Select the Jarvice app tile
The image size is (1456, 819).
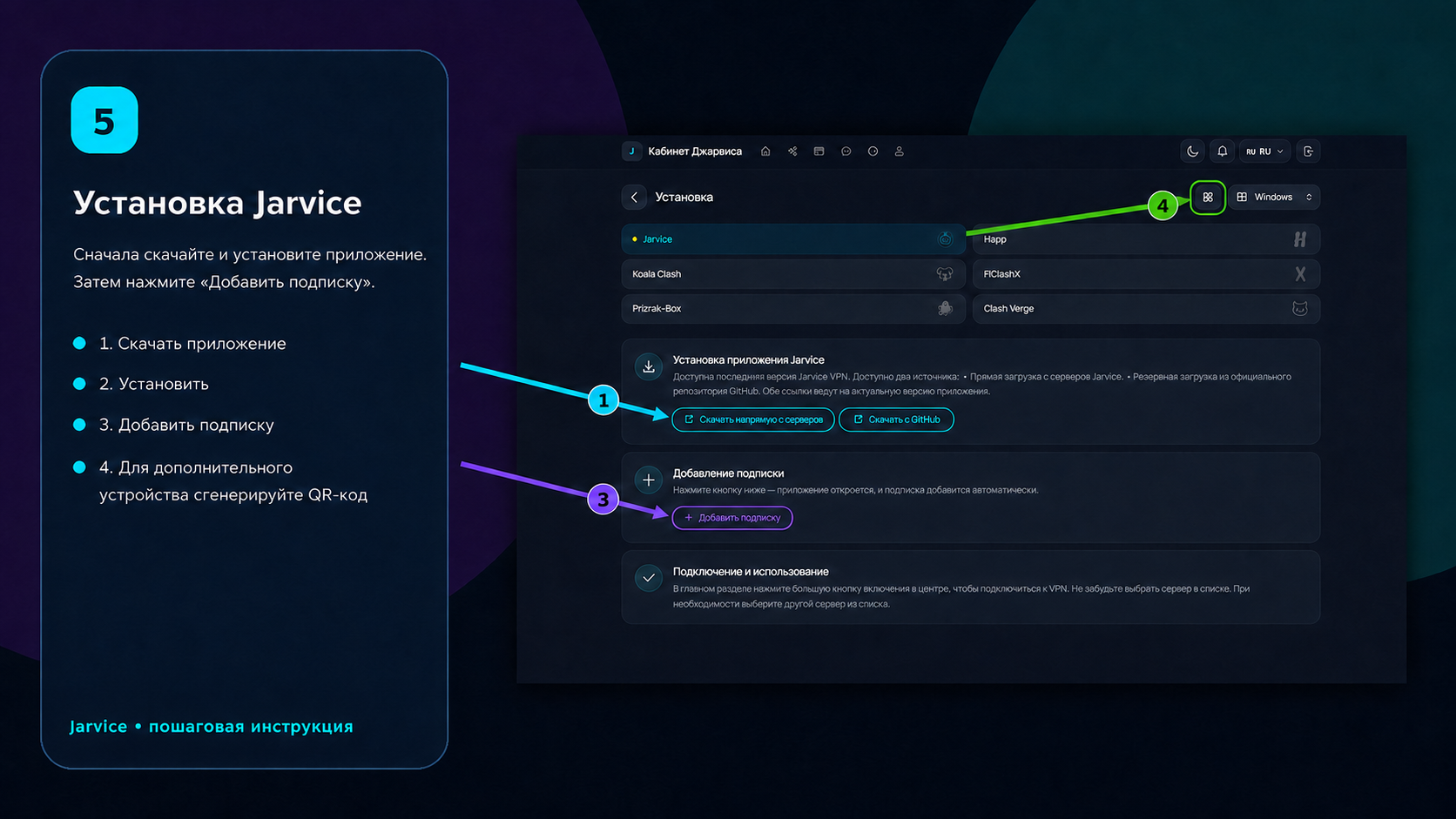coord(793,239)
